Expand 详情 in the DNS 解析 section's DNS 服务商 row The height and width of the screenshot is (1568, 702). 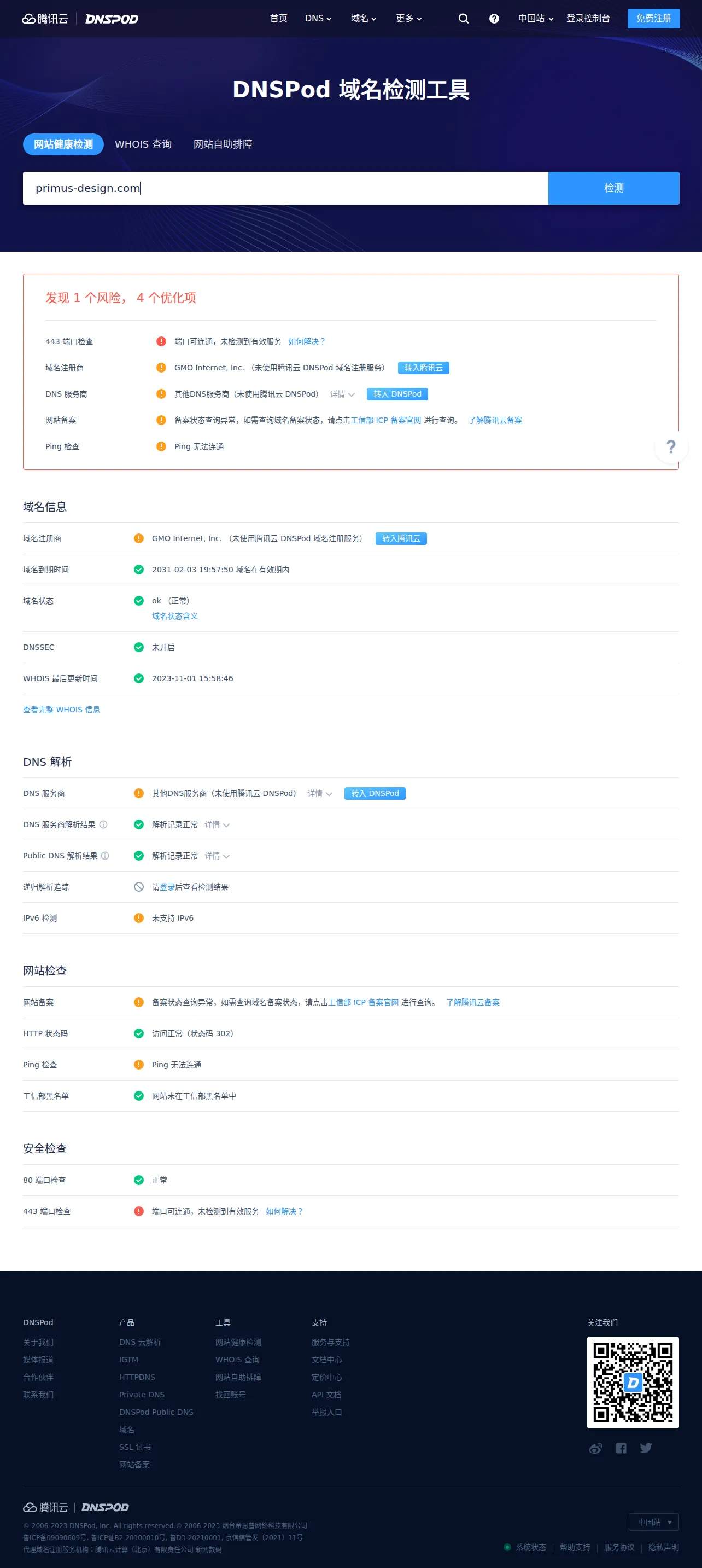coord(320,793)
